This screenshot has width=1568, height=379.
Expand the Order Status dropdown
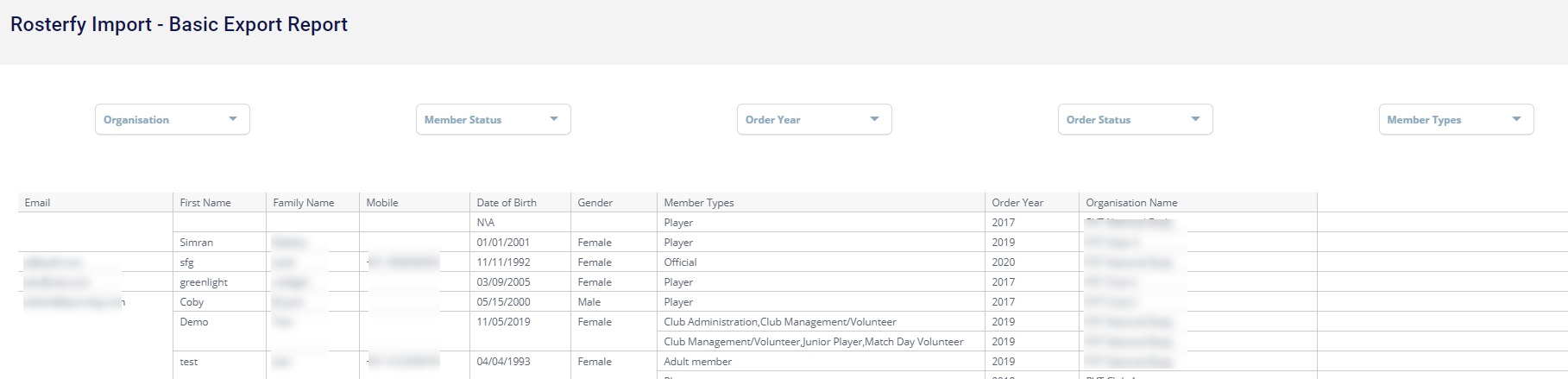1135,119
